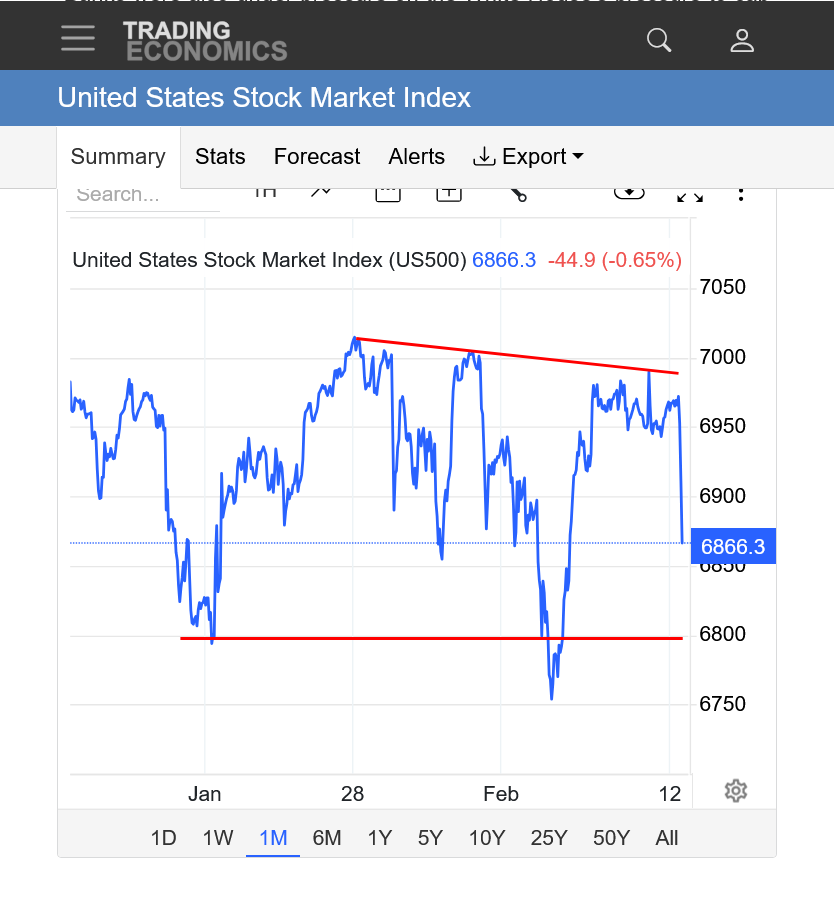
Task: Click the Trading Economics logo
Action: tap(205, 41)
